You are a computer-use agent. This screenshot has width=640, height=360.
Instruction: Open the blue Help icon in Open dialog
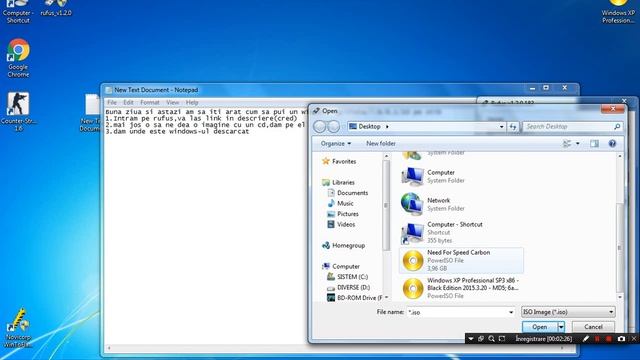(612, 144)
